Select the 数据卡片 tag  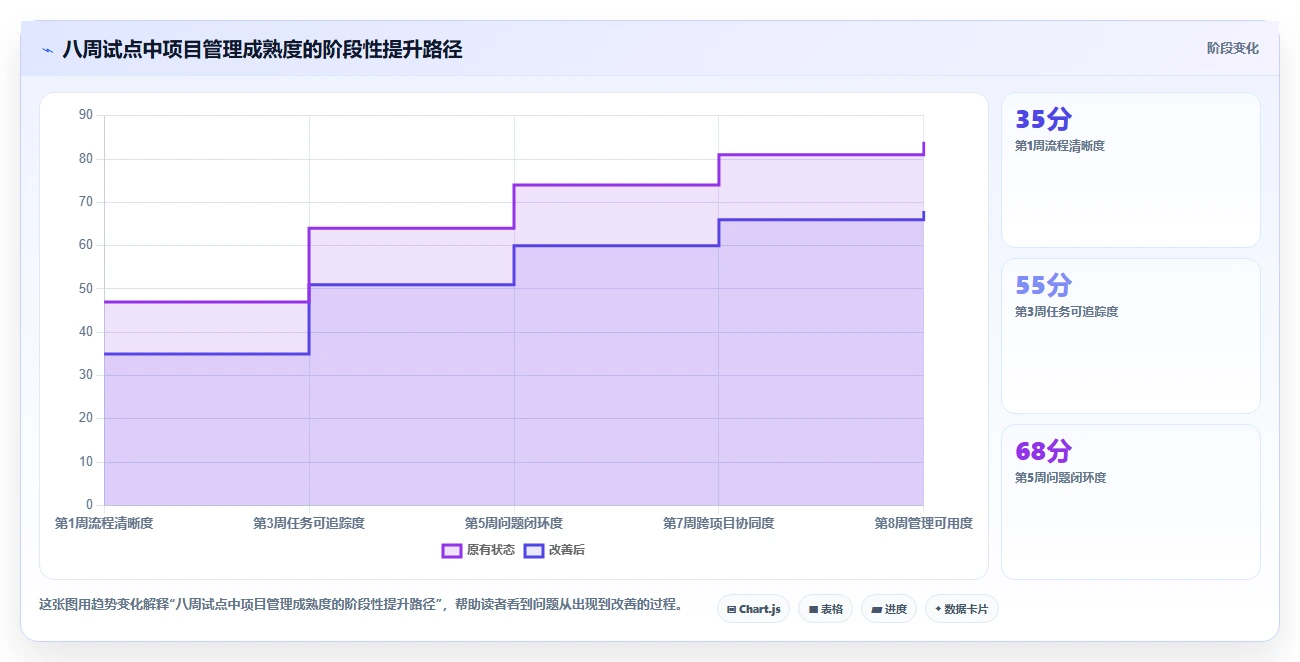[x=961, y=609]
